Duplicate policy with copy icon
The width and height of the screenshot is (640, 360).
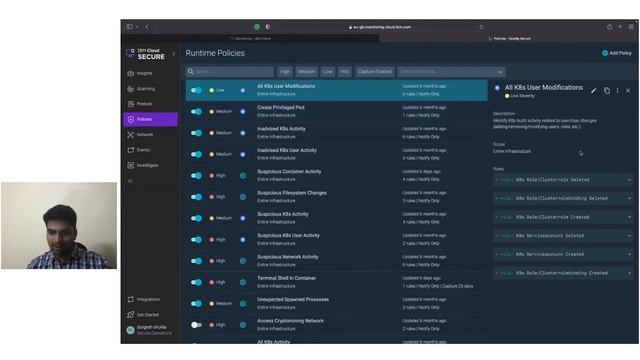click(607, 91)
